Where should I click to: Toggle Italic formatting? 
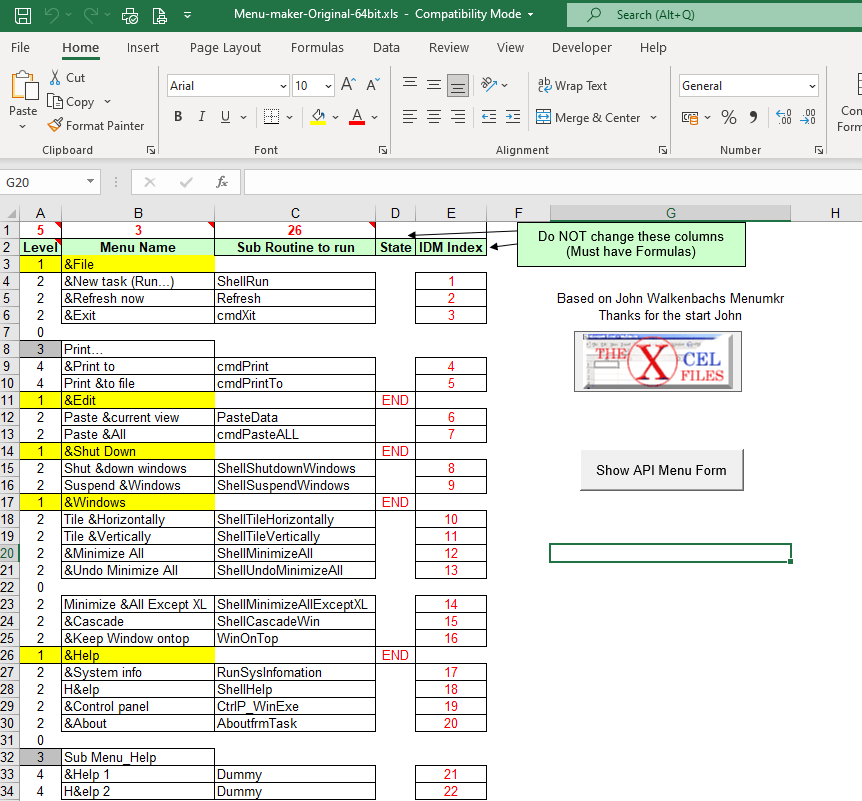point(202,117)
